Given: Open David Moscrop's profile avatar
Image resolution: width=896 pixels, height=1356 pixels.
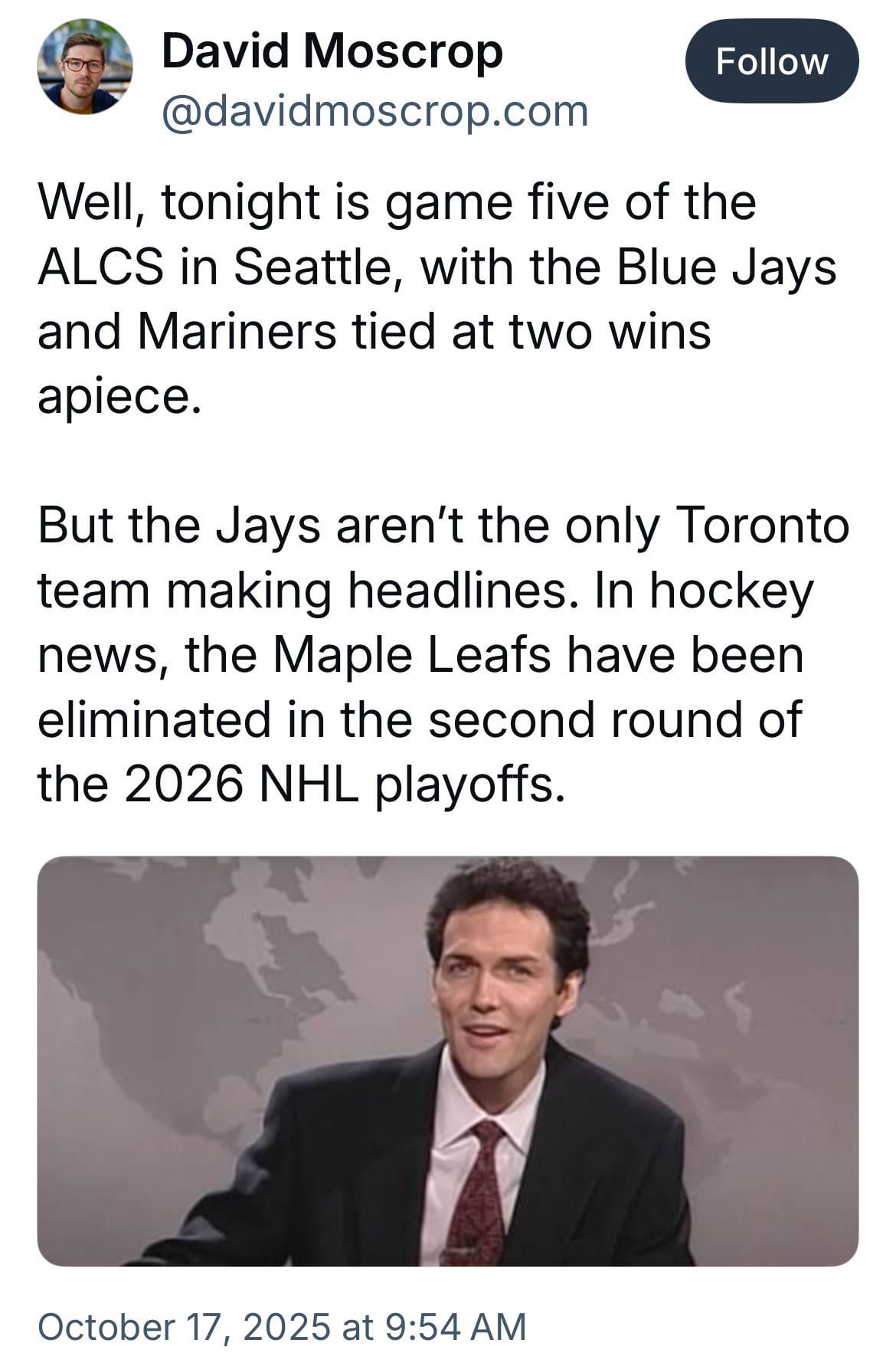Looking at the screenshot, I should tap(84, 67).
